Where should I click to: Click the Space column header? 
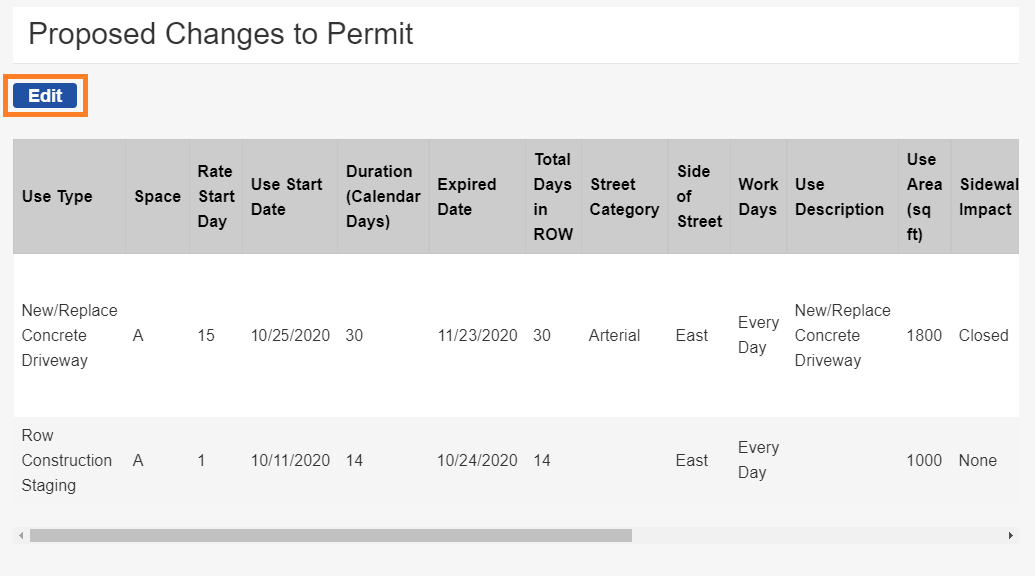pyautogui.click(x=157, y=197)
